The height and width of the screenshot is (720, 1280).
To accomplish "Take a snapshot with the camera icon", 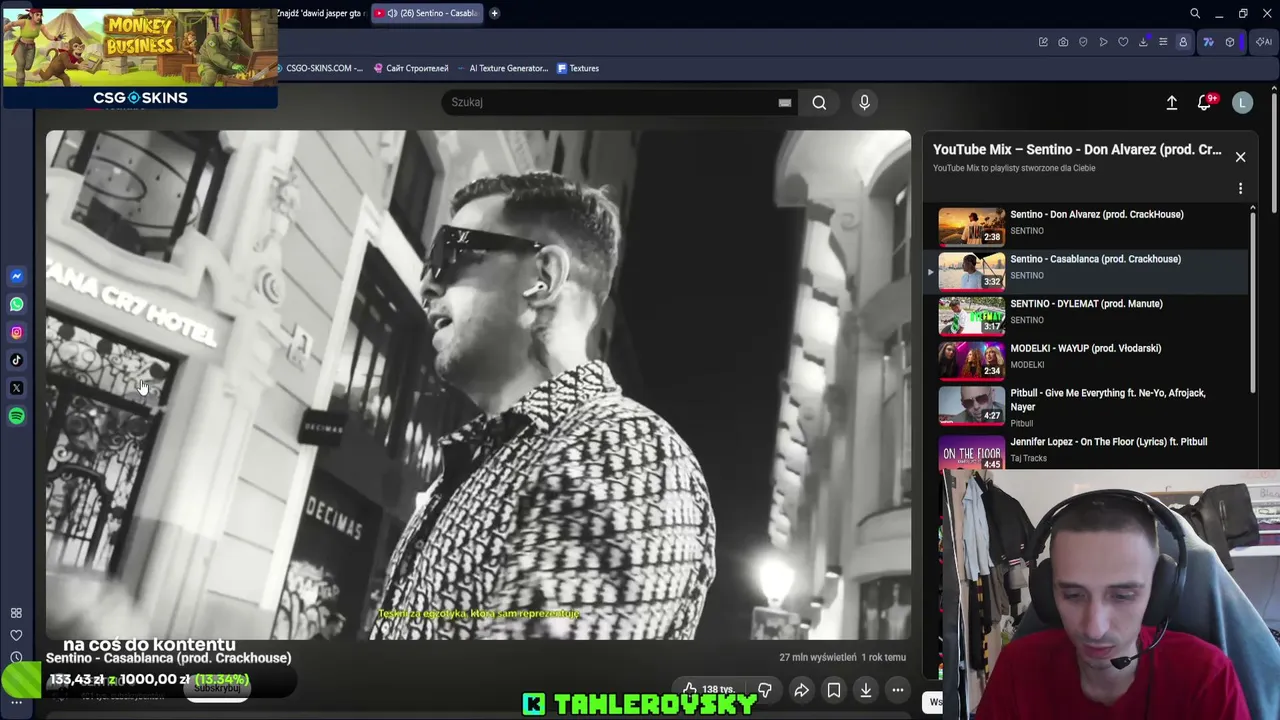I will [x=1063, y=42].
